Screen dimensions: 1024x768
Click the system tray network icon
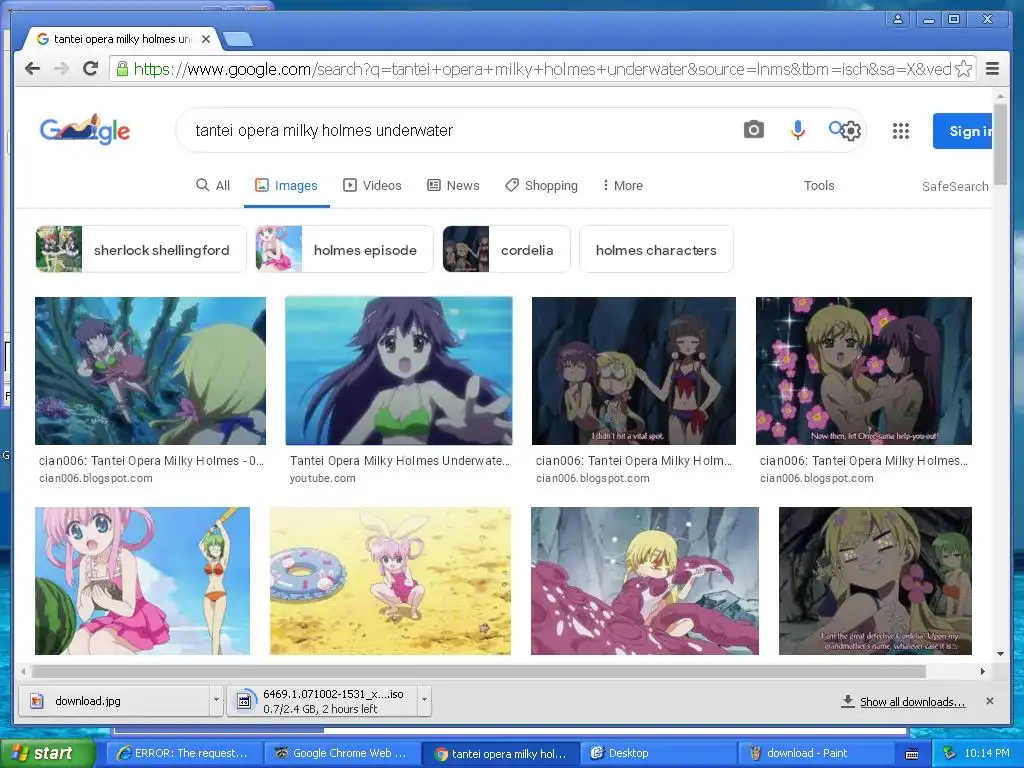(x=950, y=753)
